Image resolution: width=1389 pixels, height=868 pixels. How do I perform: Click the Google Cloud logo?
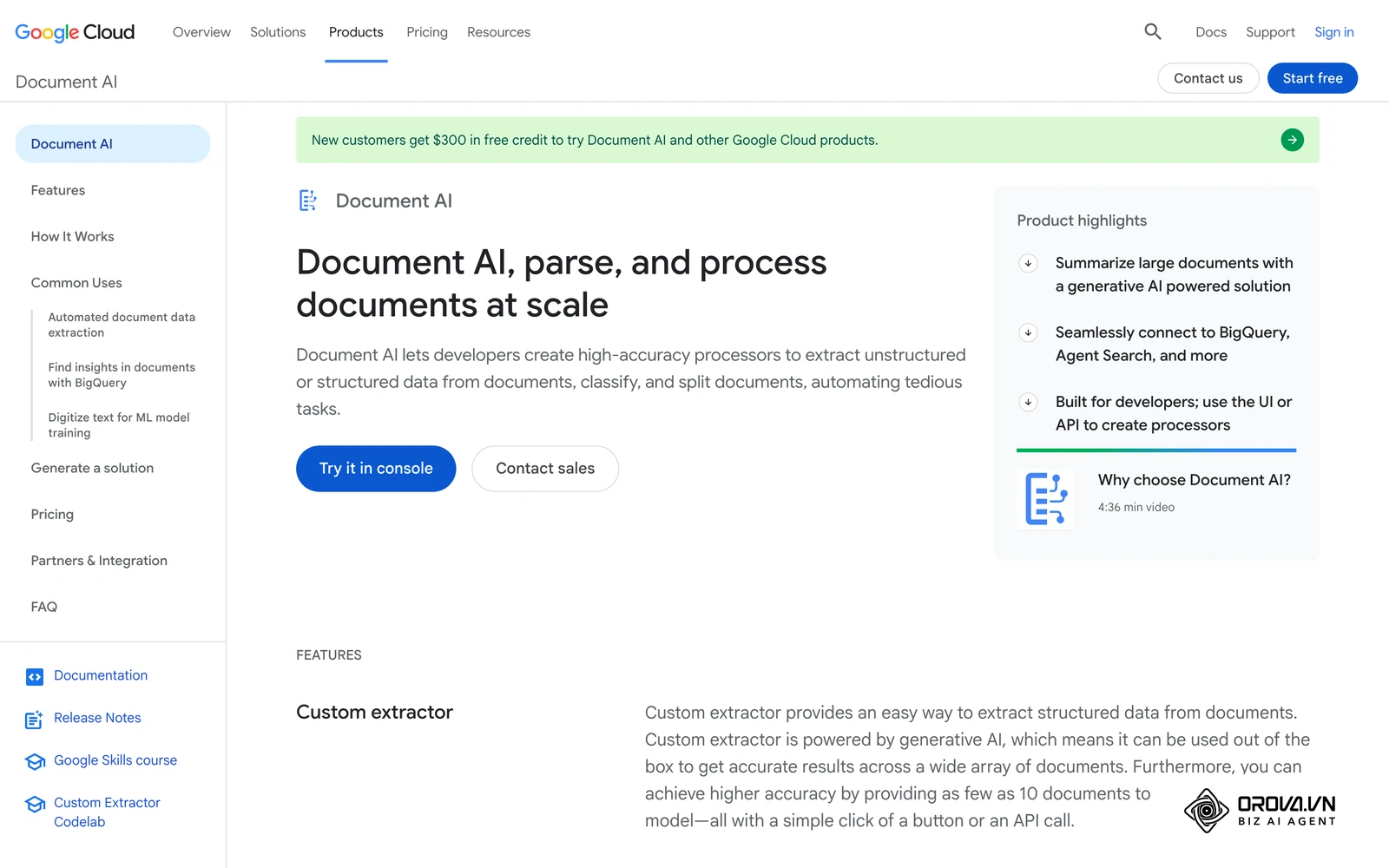75,32
